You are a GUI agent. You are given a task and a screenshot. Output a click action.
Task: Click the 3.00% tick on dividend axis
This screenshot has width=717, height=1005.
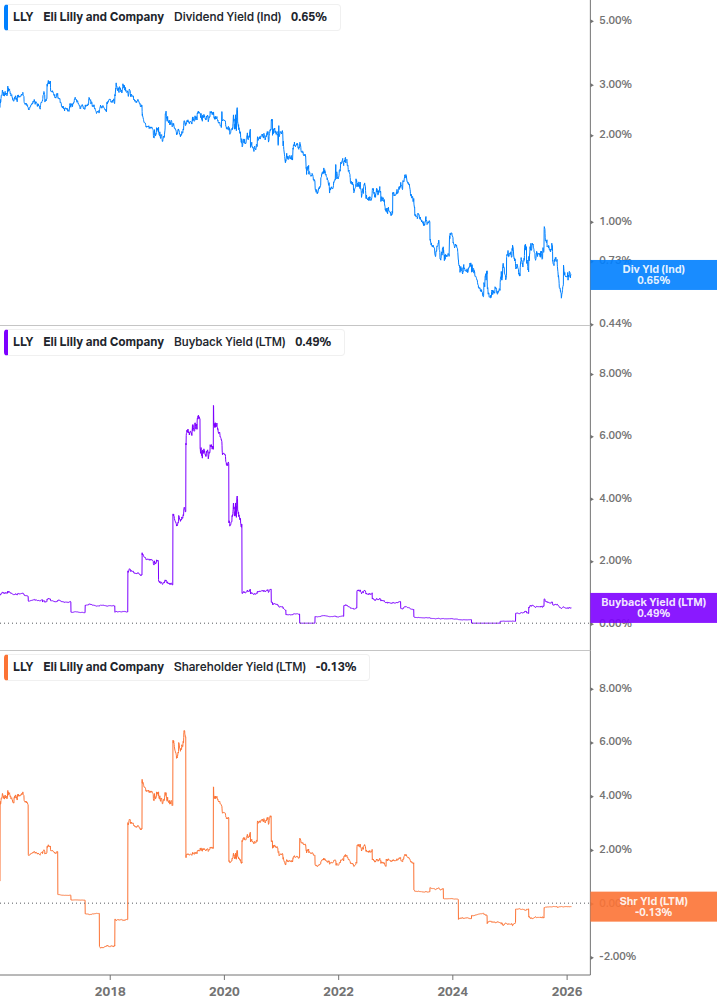615,85
